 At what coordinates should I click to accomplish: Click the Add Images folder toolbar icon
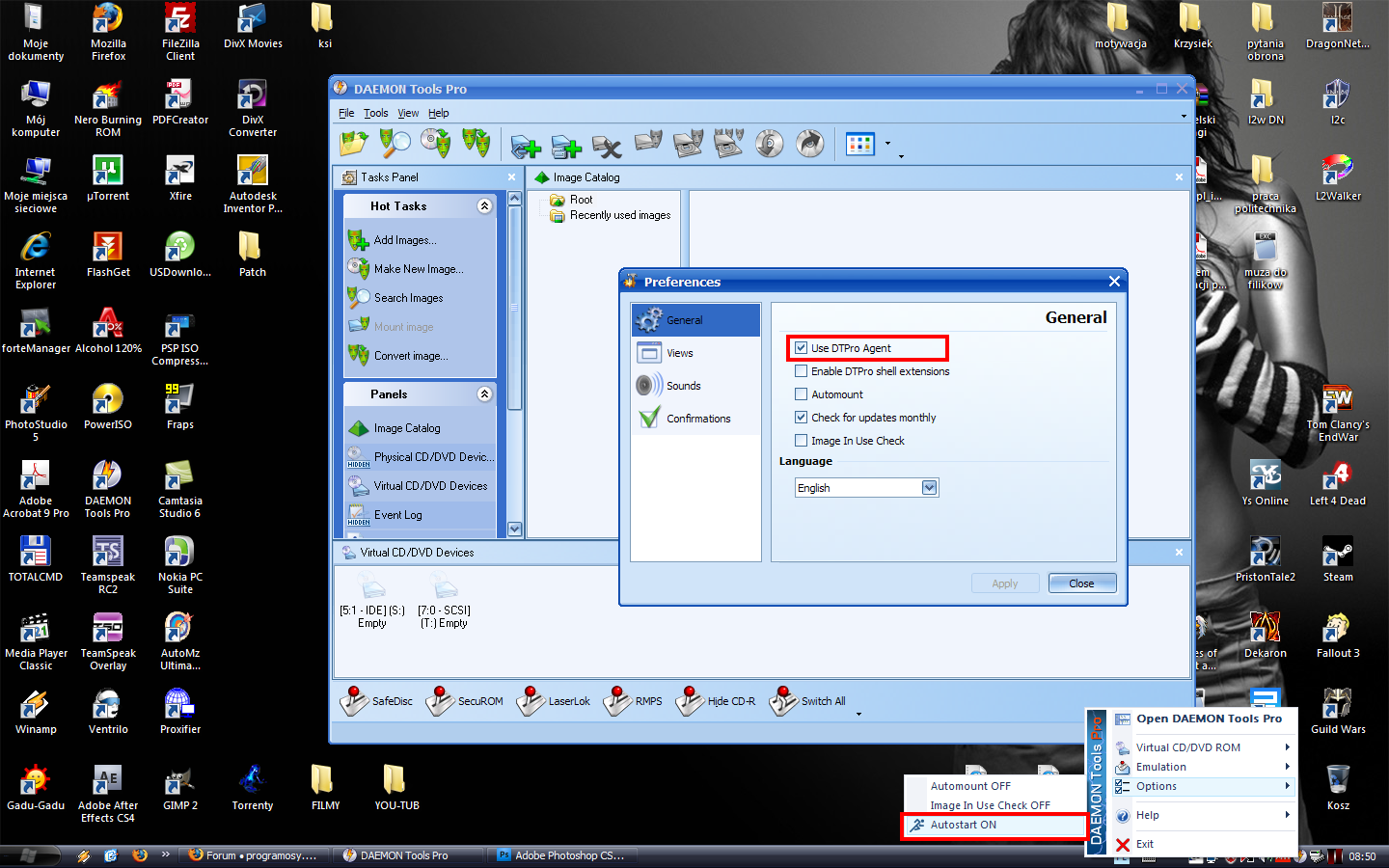click(353, 144)
